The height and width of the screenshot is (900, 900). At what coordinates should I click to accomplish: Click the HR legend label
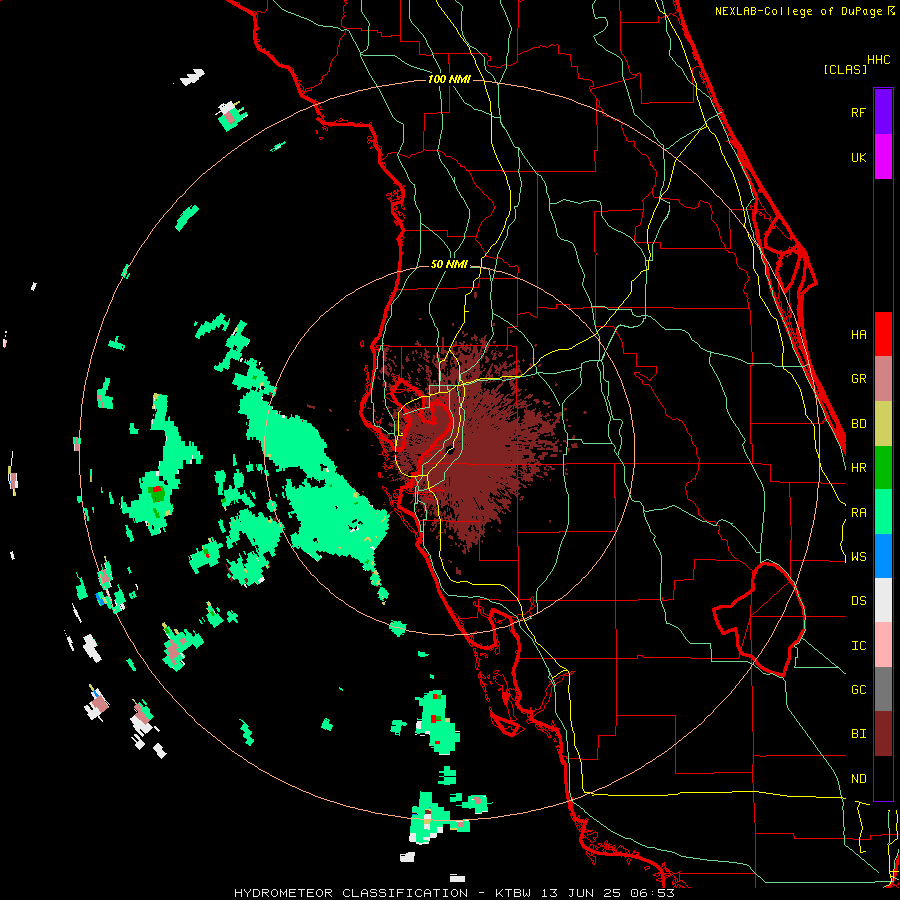pyautogui.click(x=858, y=468)
